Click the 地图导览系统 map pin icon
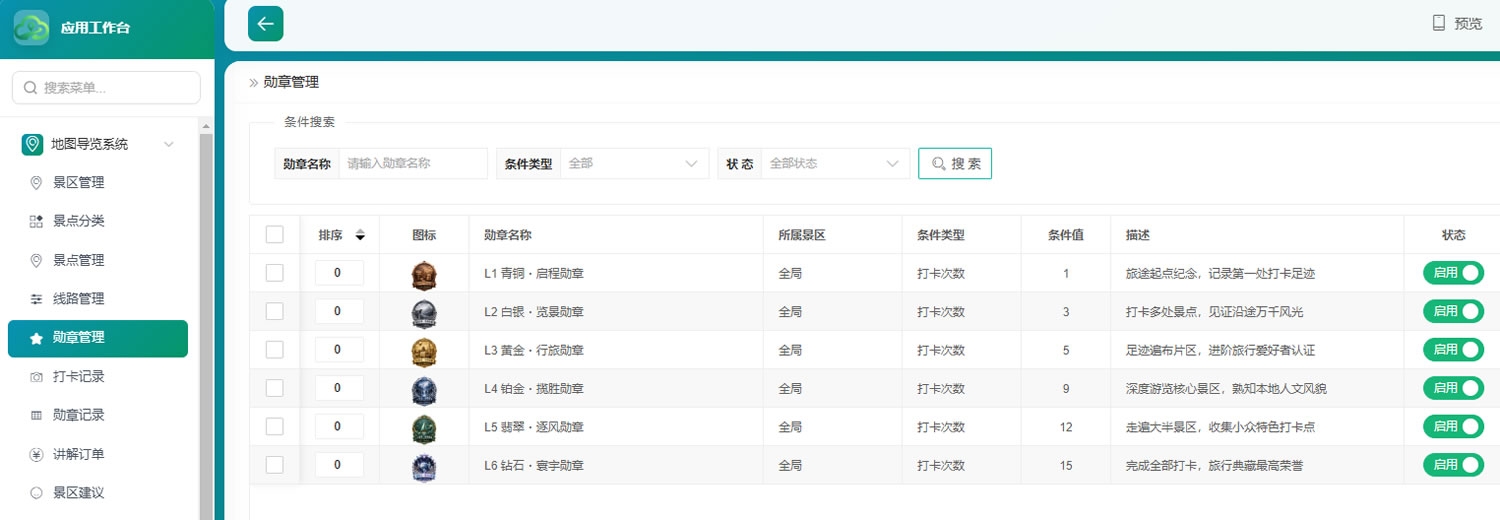Viewport: 1500px width, 520px height. 33,144
